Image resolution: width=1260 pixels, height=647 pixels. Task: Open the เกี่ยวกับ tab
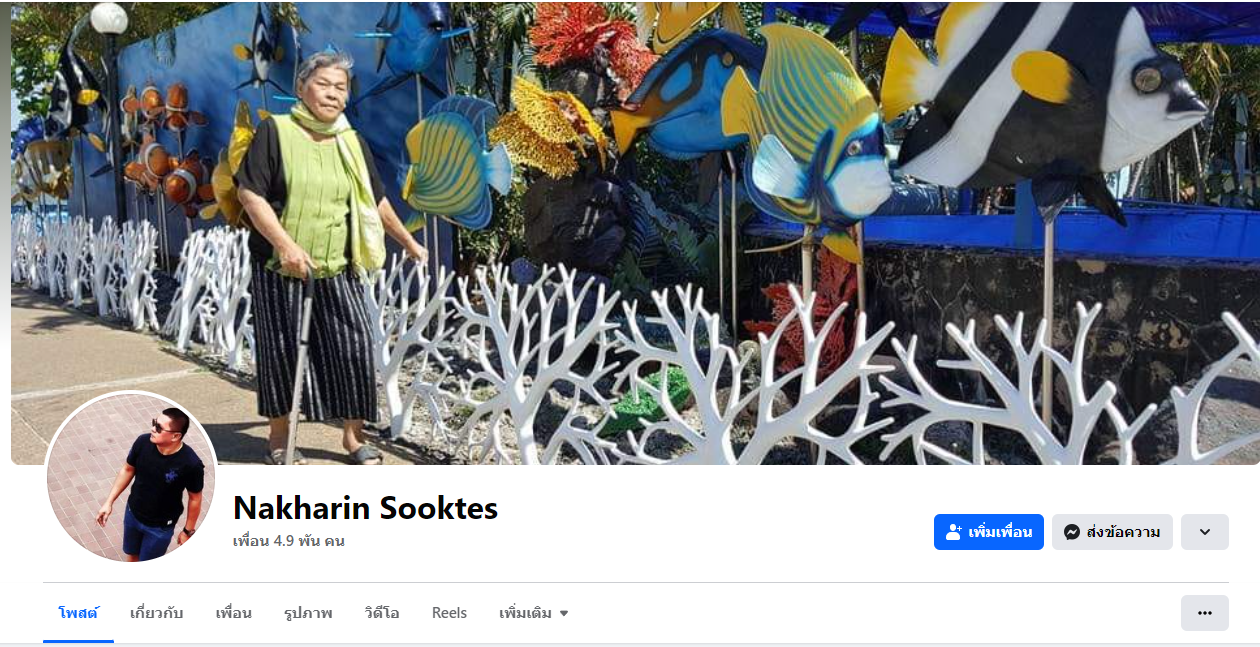click(156, 613)
